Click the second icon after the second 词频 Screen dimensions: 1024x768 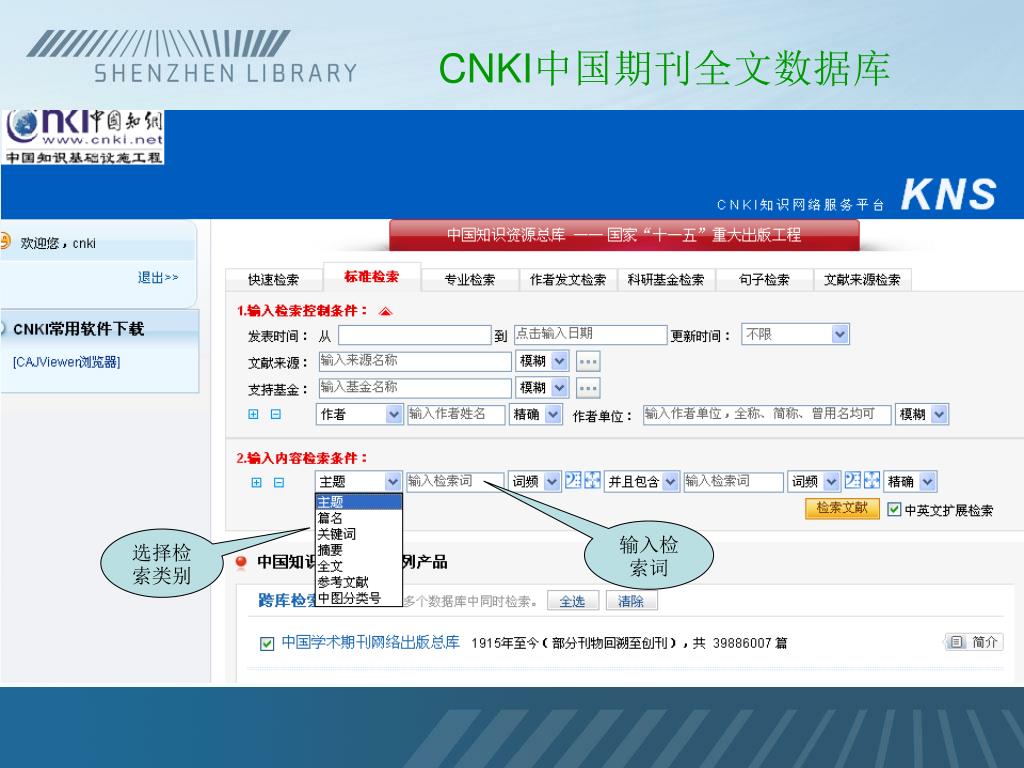(872, 481)
